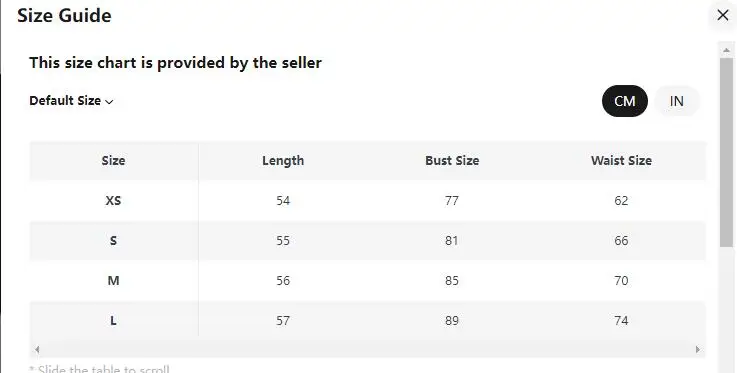Image resolution: width=737 pixels, height=373 pixels.
Task: Click the XS size row label
Action: pyautogui.click(x=113, y=201)
